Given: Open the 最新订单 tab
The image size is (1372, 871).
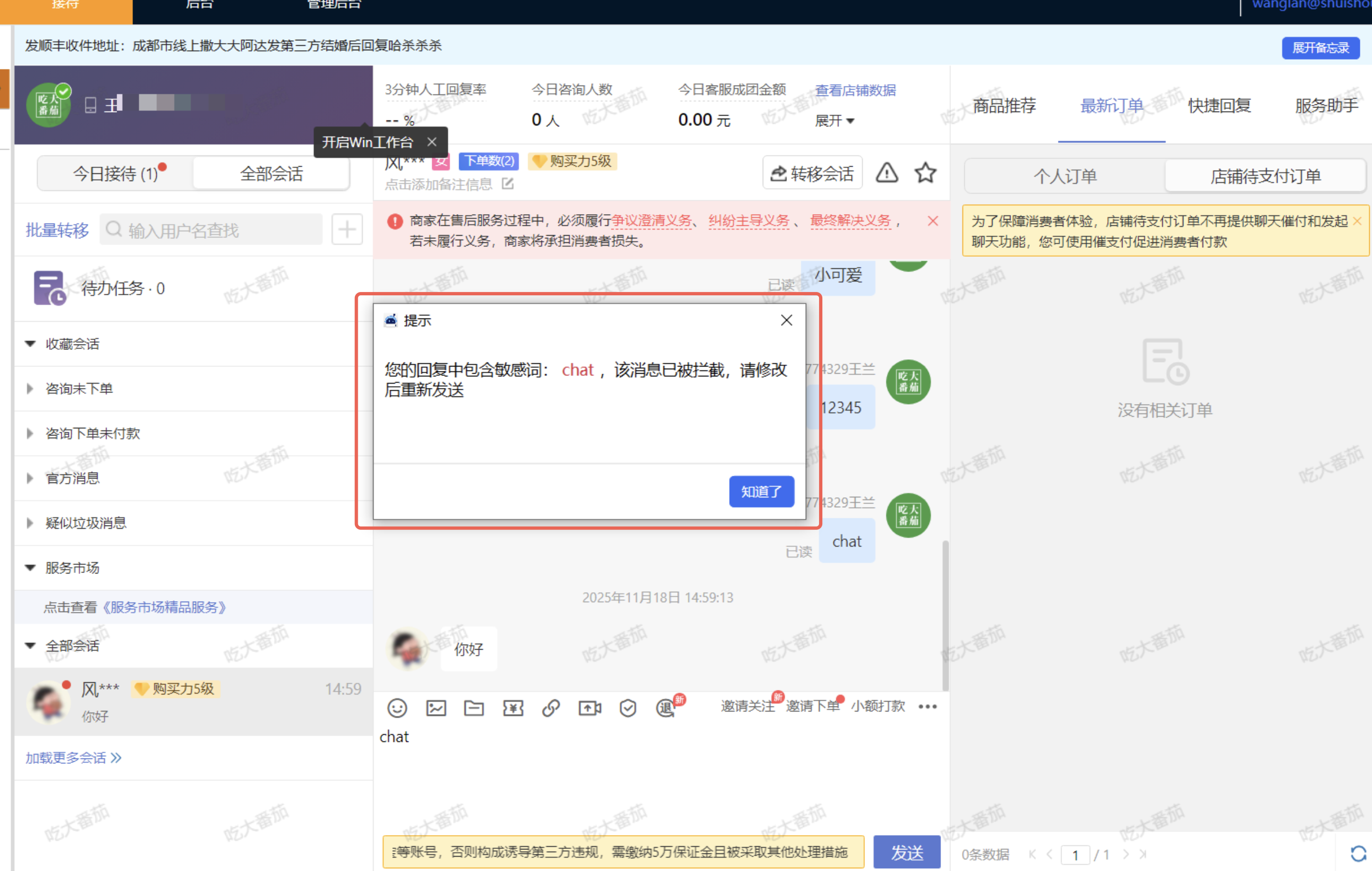Looking at the screenshot, I should pos(1112,105).
